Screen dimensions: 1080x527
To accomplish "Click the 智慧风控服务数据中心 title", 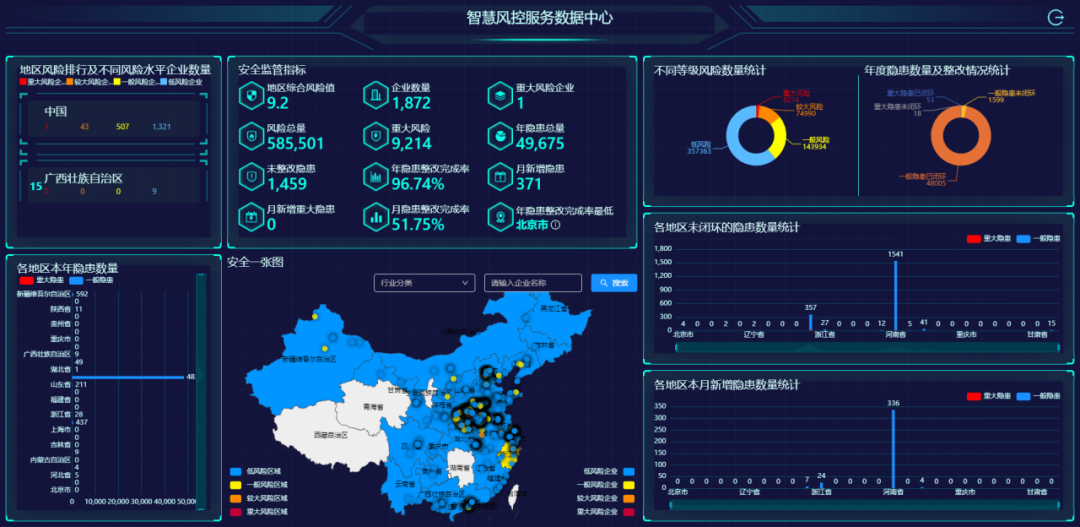I will 540,18.
